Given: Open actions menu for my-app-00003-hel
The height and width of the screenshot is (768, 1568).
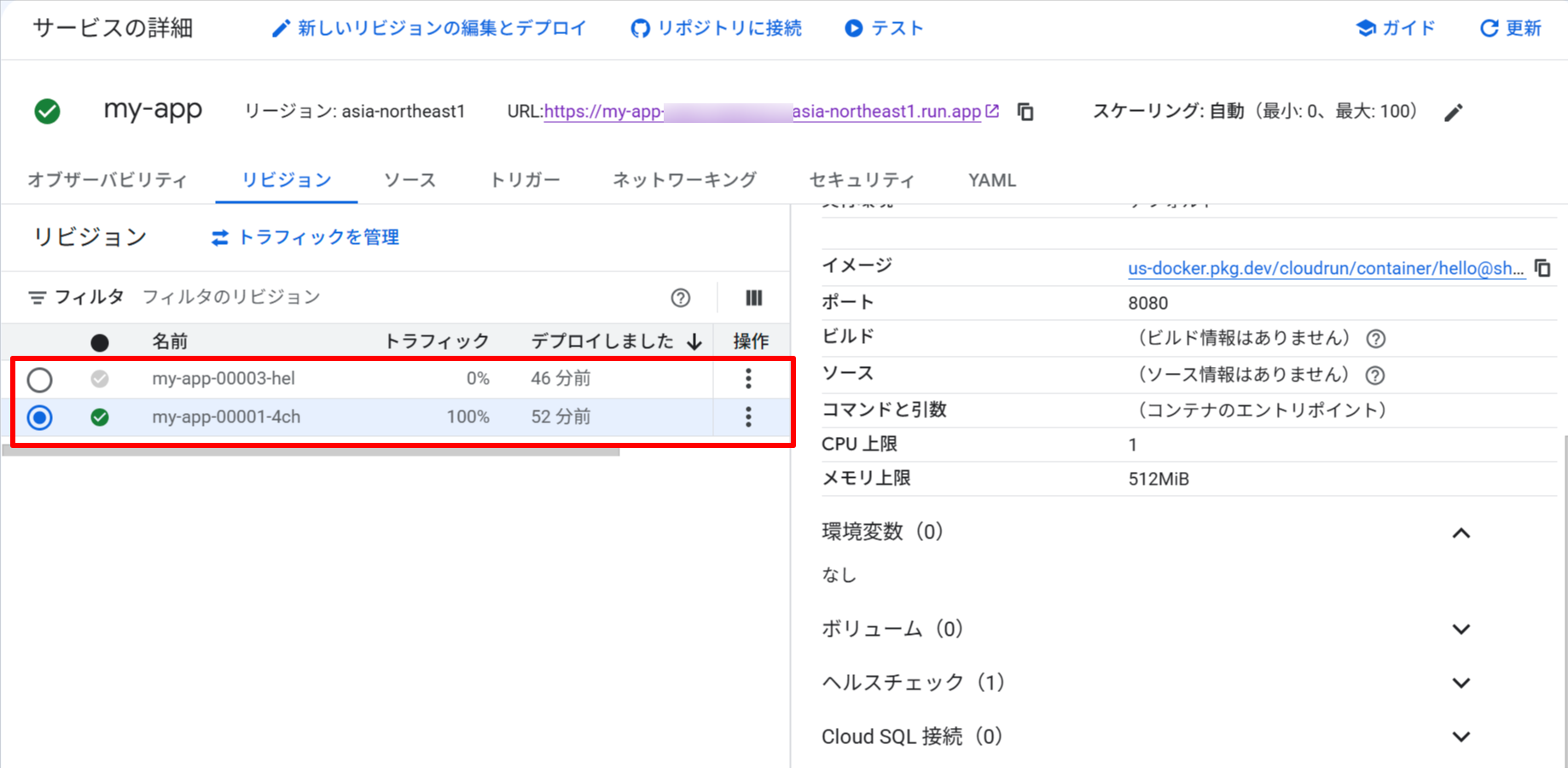Looking at the screenshot, I should (x=748, y=378).
